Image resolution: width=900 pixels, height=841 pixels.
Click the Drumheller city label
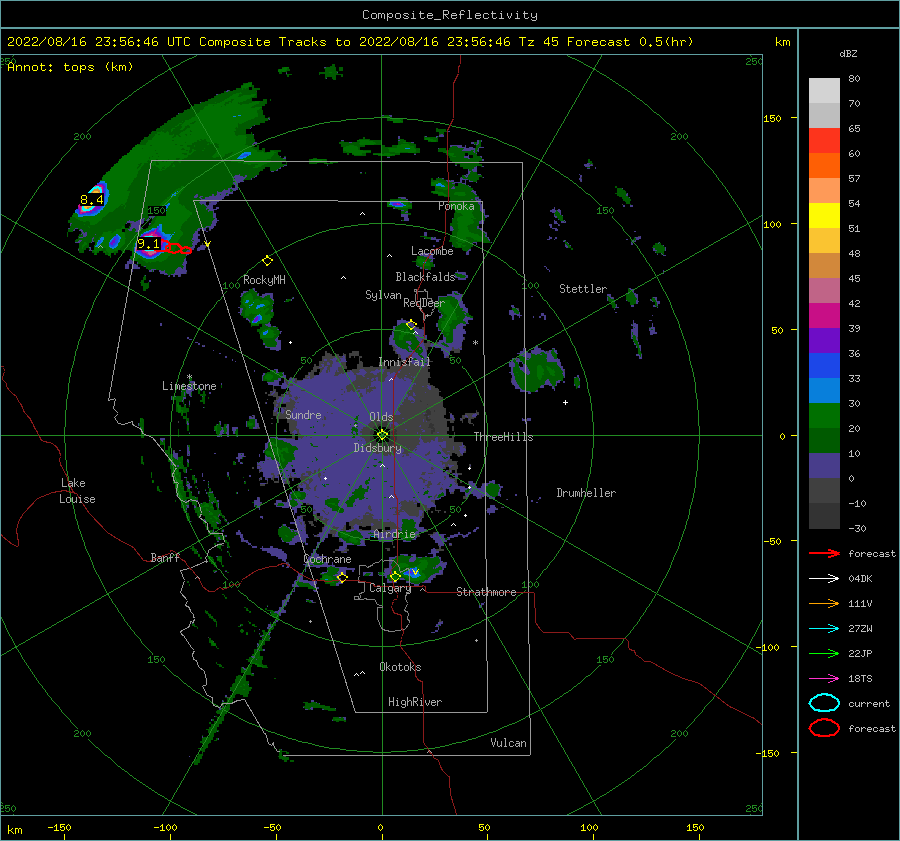pos(586,493)
